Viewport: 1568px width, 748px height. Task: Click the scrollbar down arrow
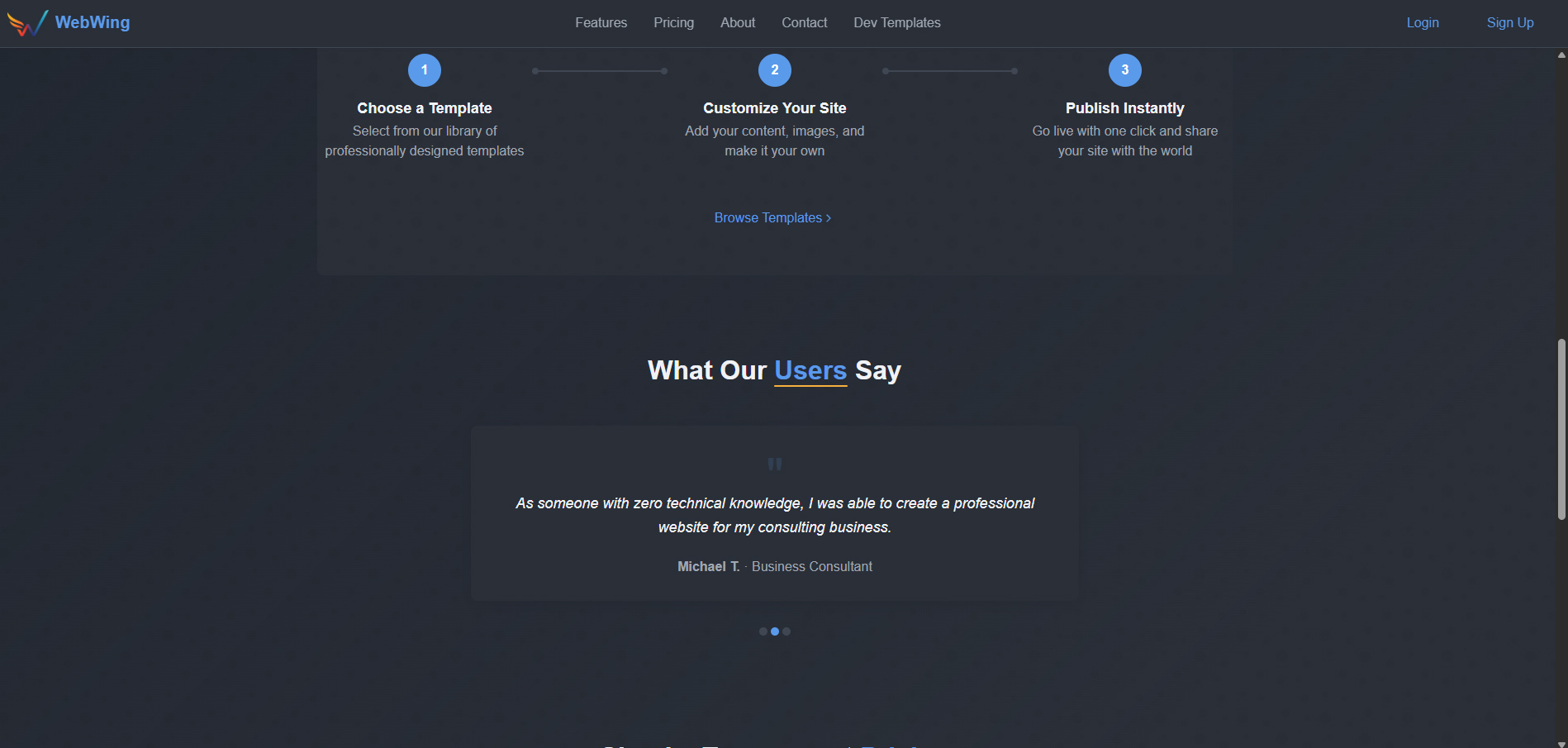[1561, 741]
